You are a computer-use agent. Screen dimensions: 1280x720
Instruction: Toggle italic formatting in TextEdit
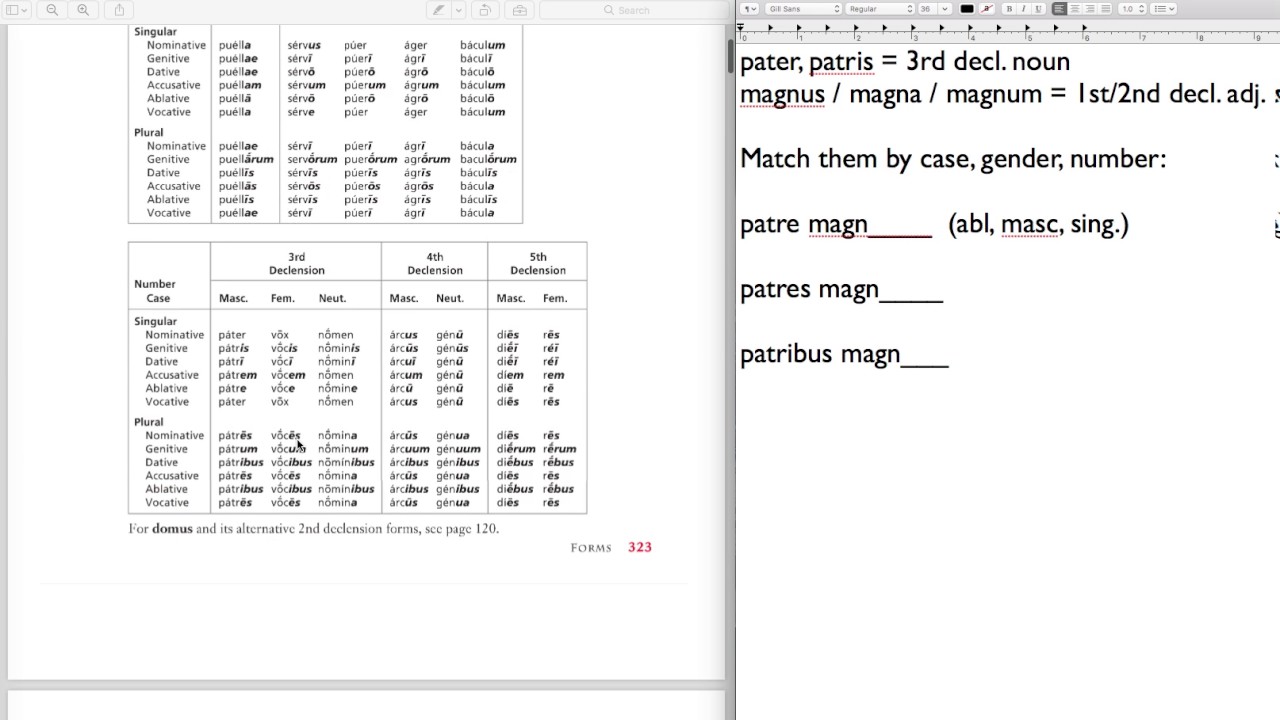1023,9
